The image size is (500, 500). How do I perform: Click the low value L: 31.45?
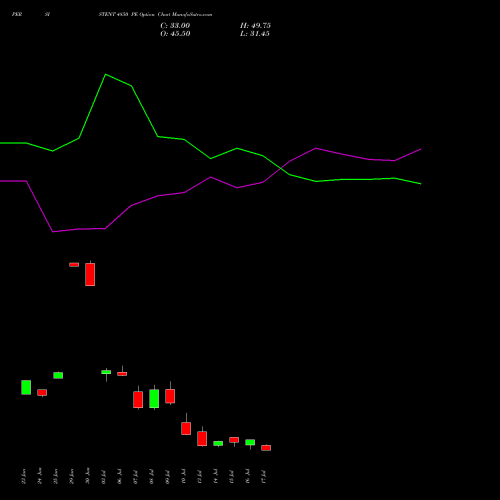[255, 34]
